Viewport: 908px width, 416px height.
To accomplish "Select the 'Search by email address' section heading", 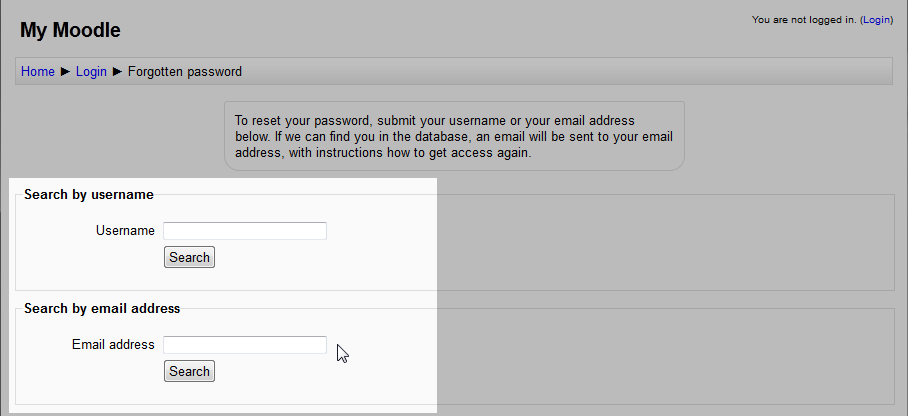I will [x=102, y=308].
